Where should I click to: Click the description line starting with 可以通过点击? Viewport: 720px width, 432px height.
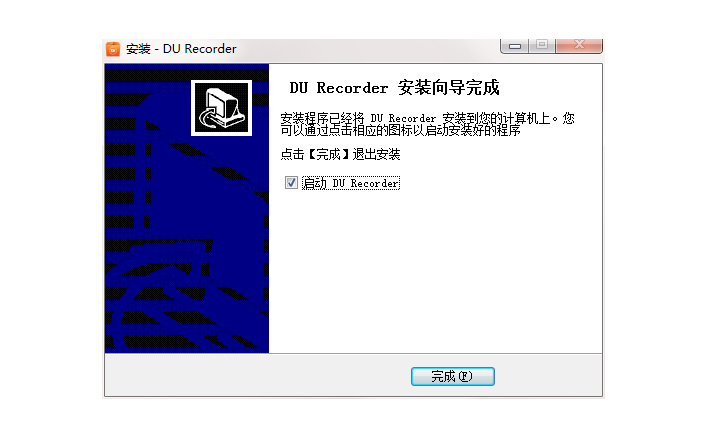click(x=400, y=130)
